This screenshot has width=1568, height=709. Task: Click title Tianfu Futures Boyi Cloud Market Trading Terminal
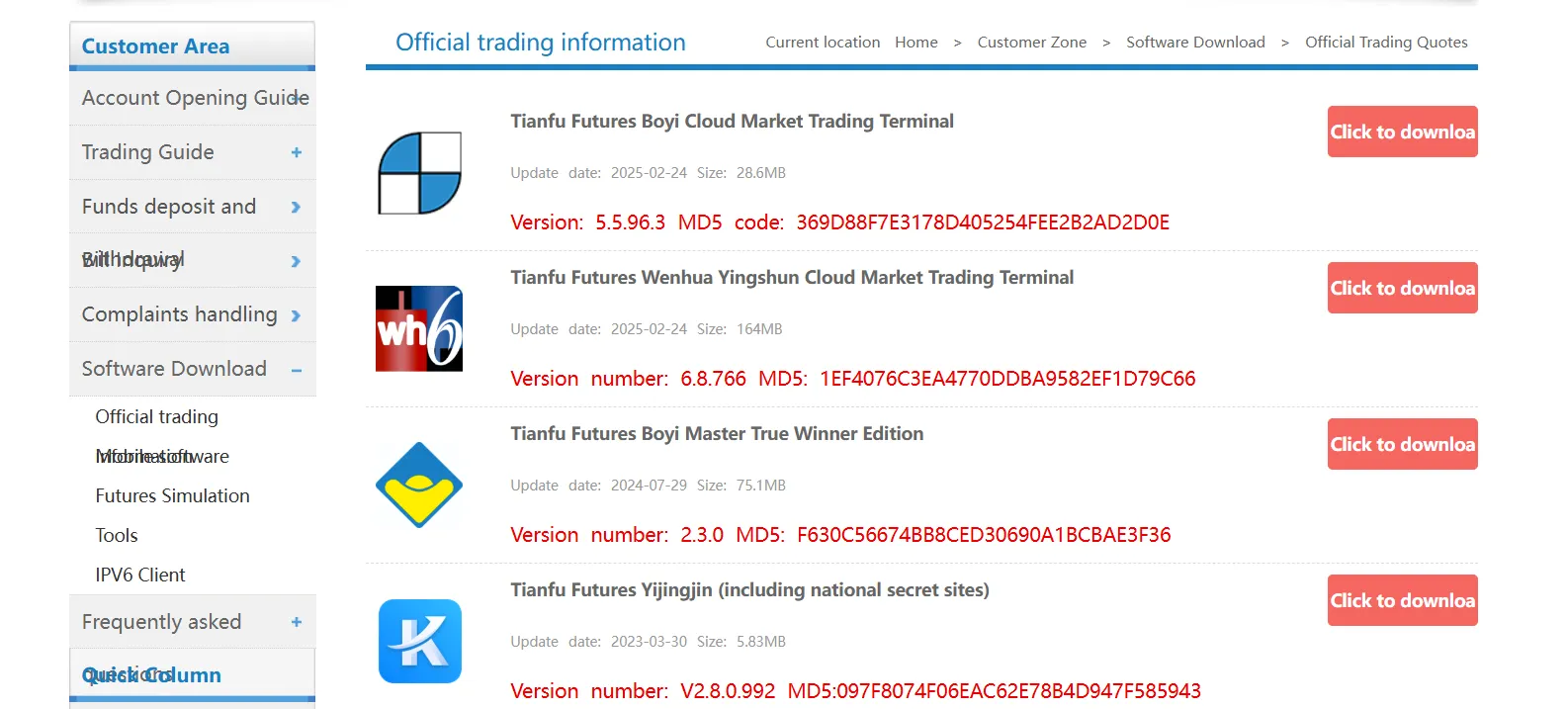pyautogui.click(x=732, y=122)
